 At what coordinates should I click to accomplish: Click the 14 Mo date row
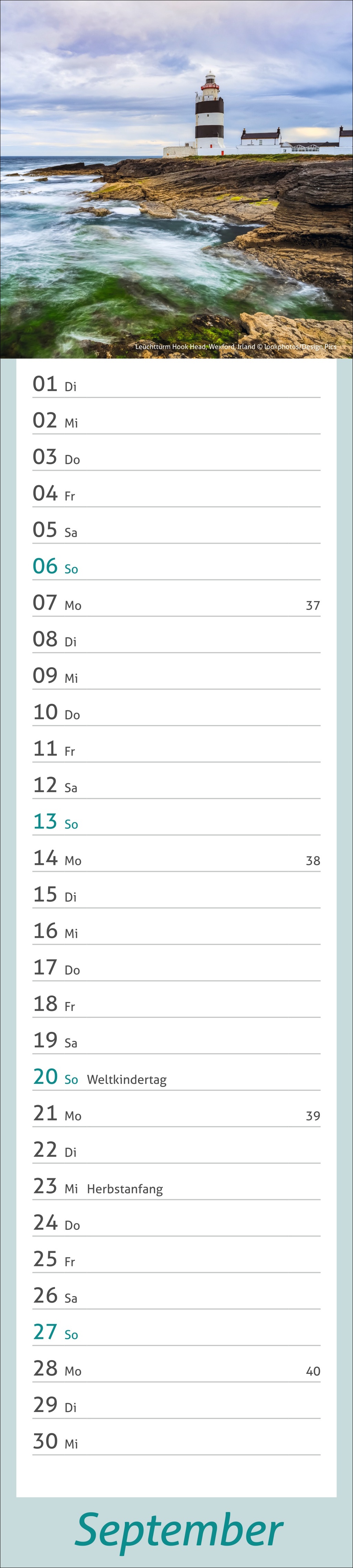176,859
